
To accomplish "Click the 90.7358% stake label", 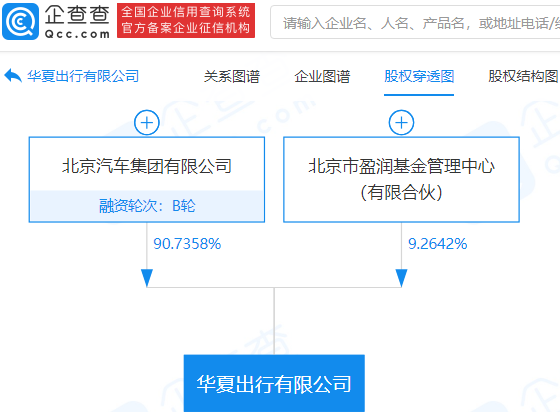I will [187, 244].
